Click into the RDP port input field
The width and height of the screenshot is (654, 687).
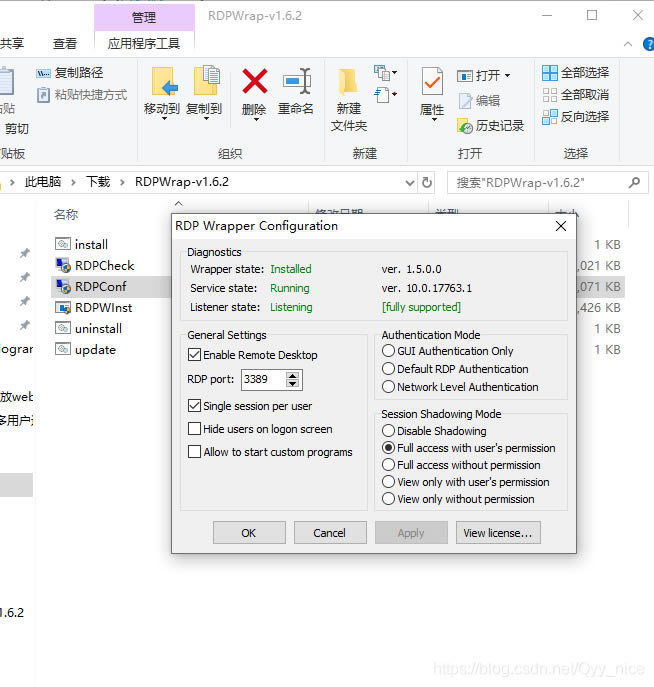tap(264, 379)
